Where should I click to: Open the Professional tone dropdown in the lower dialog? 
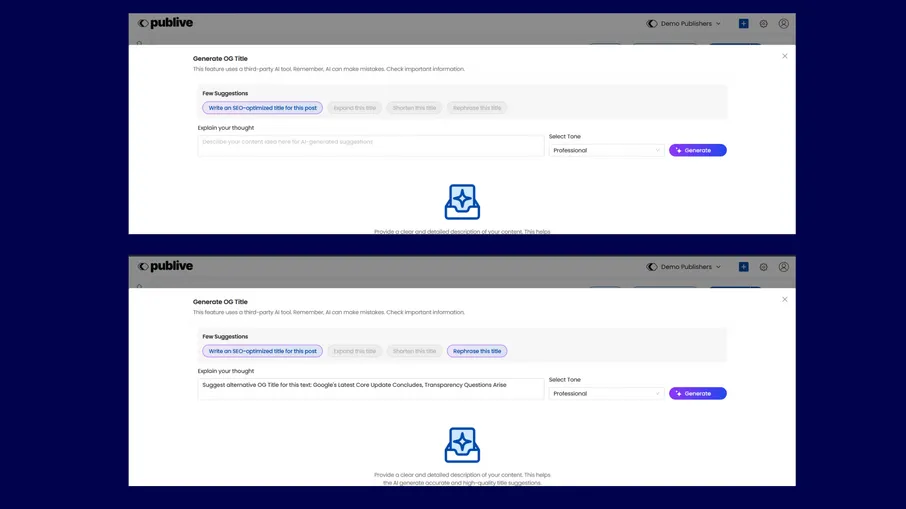click(x=606, y=393)
